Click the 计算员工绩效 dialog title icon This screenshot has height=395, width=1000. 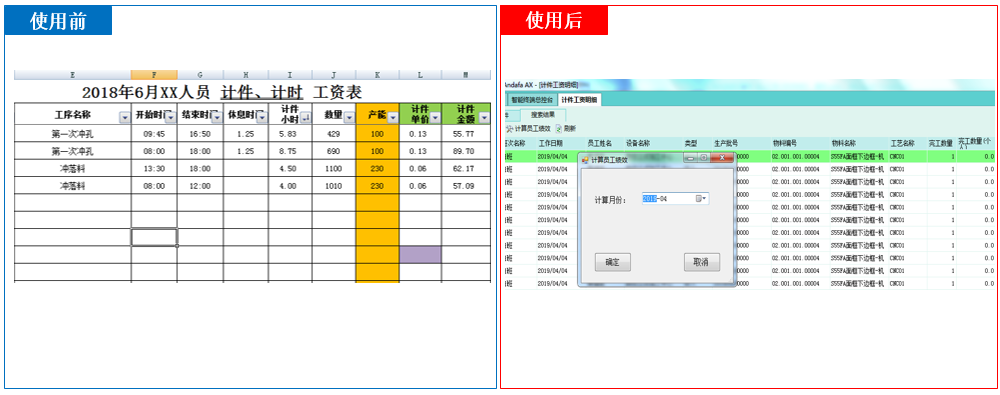[x=585, y=160]
